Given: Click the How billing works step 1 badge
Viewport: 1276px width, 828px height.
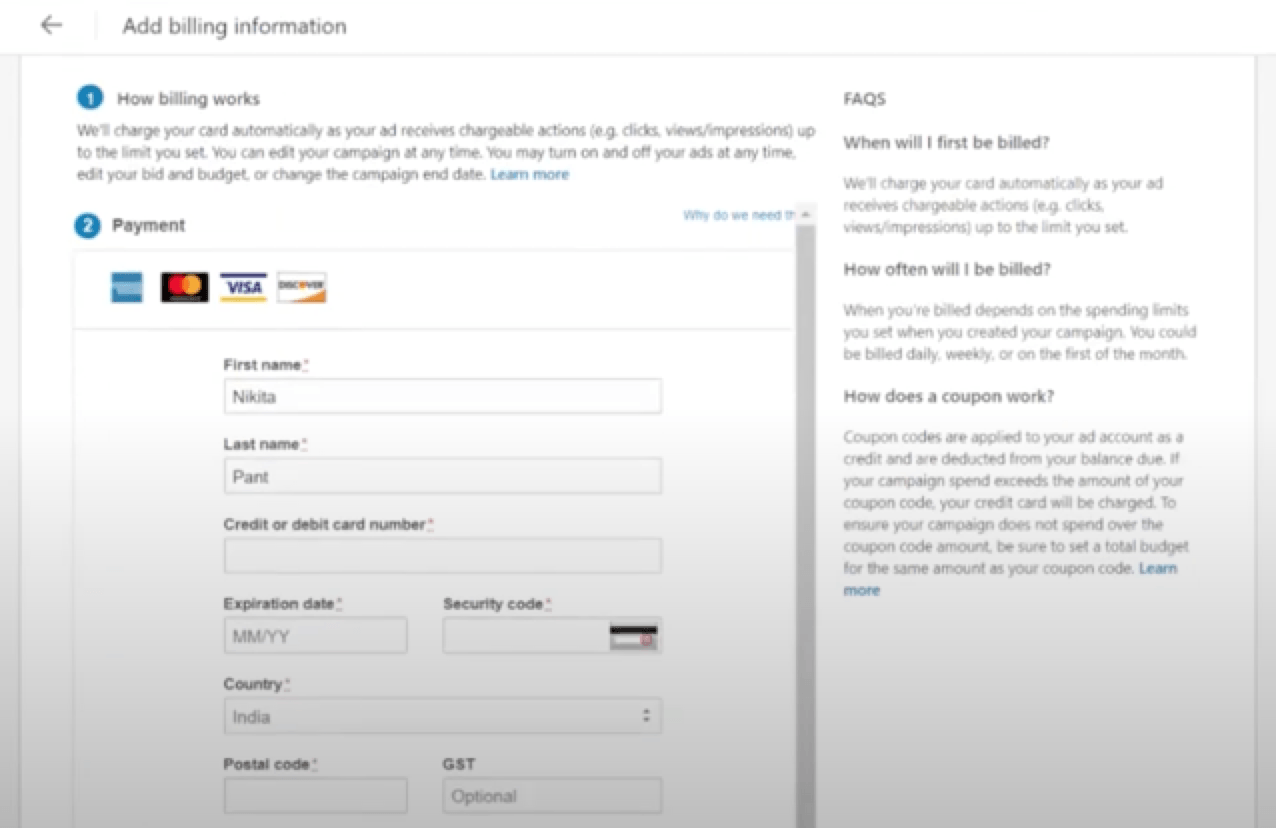Looking at the screenshot, I should (x=89, y=97).
